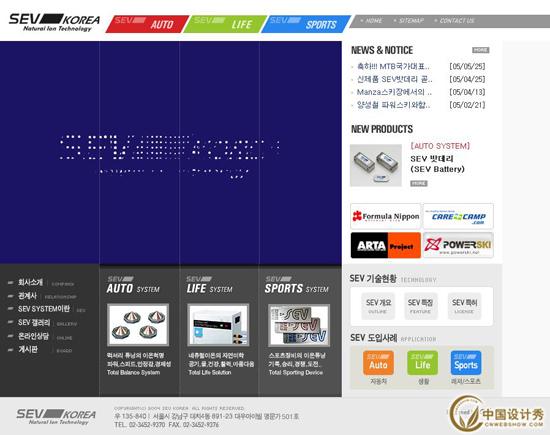Click the footer SEV Korea logo
This screenshot has width=550, height=435.
(56, 417)
